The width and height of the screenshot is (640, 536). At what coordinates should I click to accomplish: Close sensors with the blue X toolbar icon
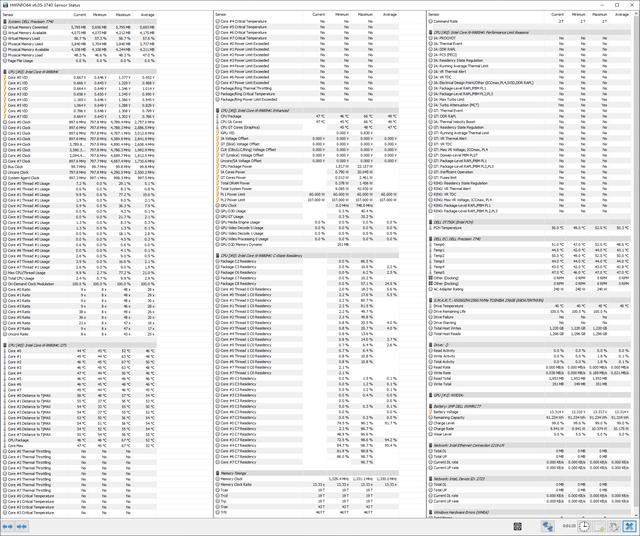tap(629, 526)
